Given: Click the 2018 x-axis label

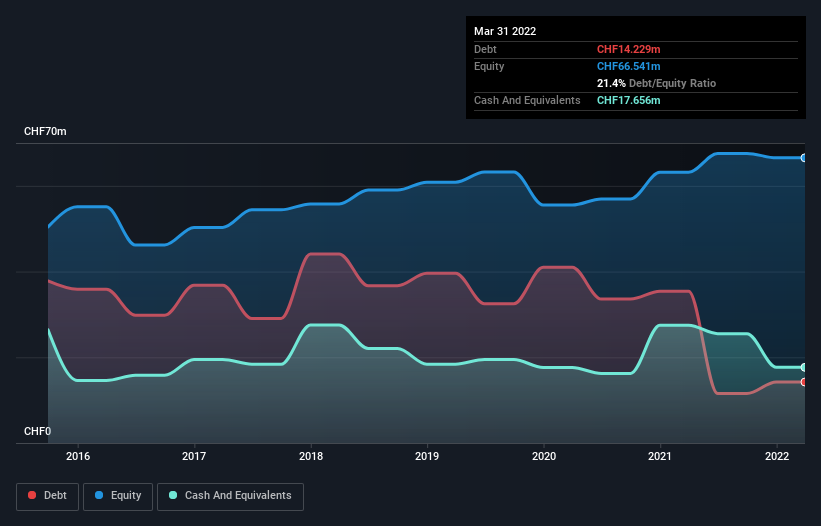Looking at the screenshot, I should (x=311, y=456).
